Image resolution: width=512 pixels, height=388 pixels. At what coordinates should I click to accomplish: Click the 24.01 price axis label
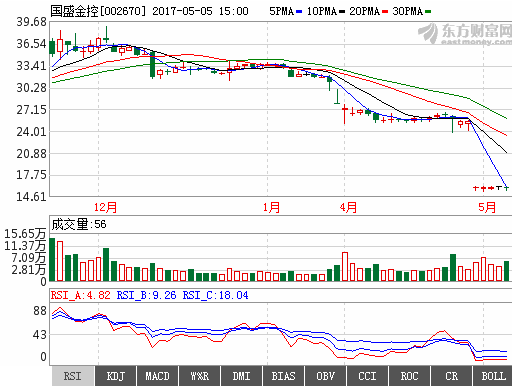[x=31, y=132]
